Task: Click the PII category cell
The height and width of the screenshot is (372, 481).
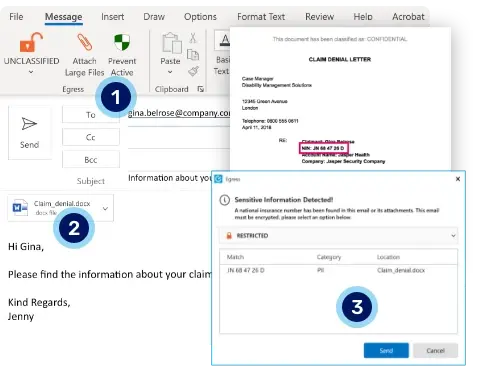Action: click(x=320, y=270)
